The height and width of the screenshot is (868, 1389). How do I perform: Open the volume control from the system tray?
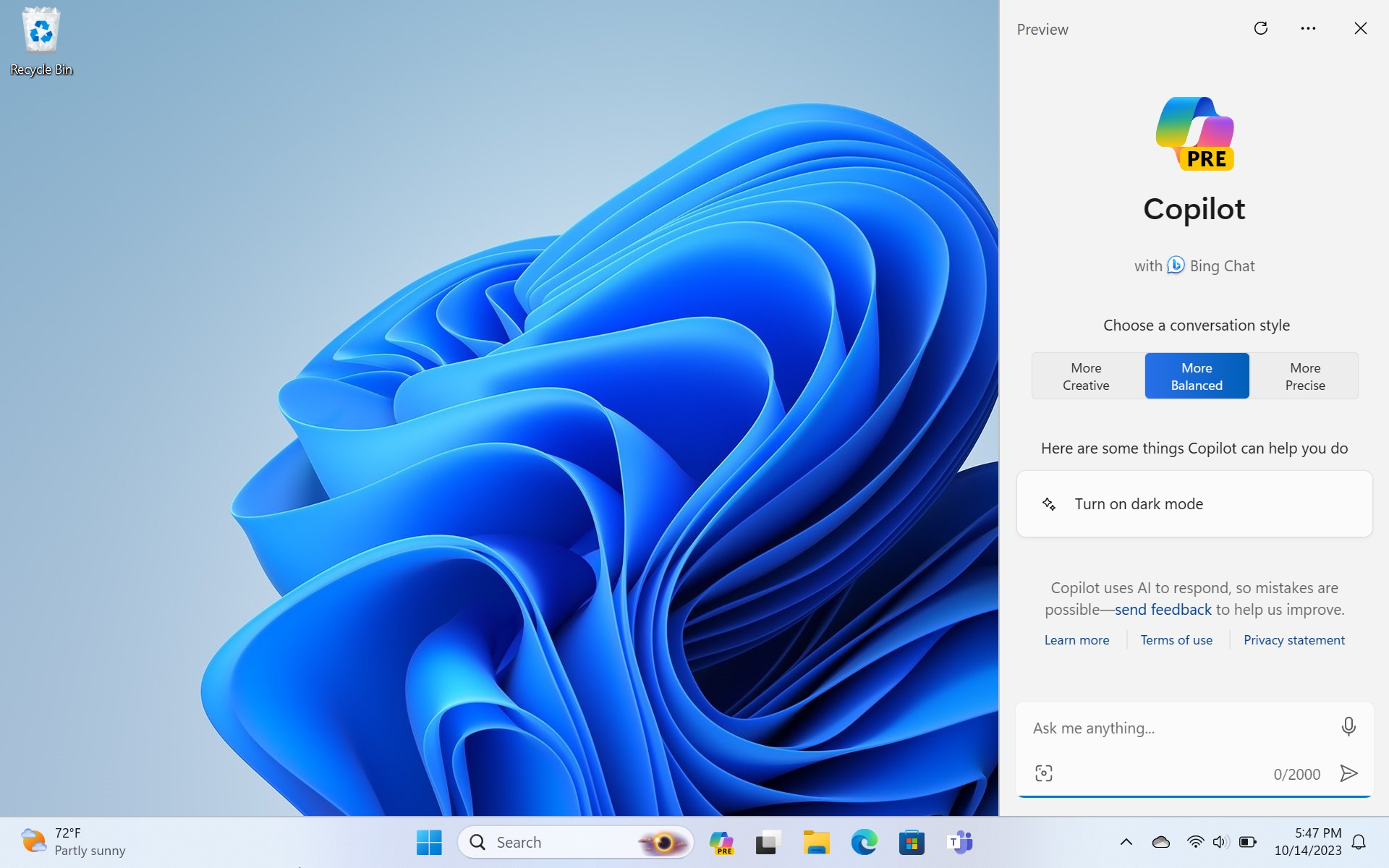click(x=1220, y=842)
